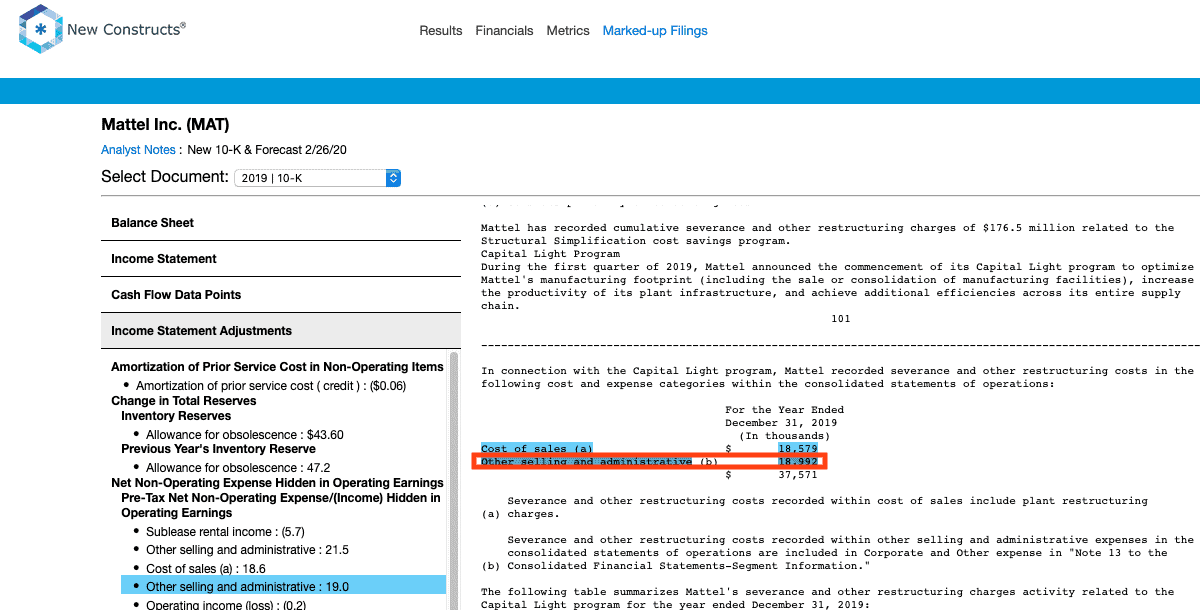Click the Analyst Notes link
Image resolution: width=1200 pixels, height=610 pixels.
[139, 150]
